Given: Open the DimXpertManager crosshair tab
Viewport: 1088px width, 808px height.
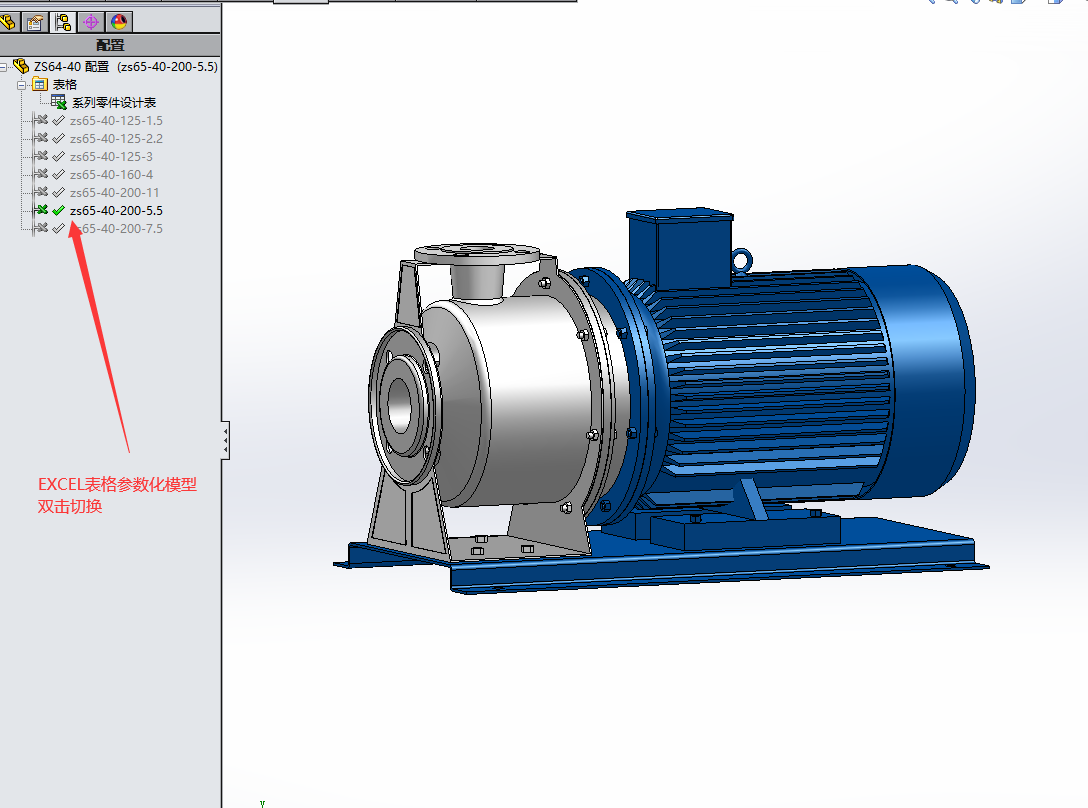Looking at the screenshot, I should tap(91, 22).
